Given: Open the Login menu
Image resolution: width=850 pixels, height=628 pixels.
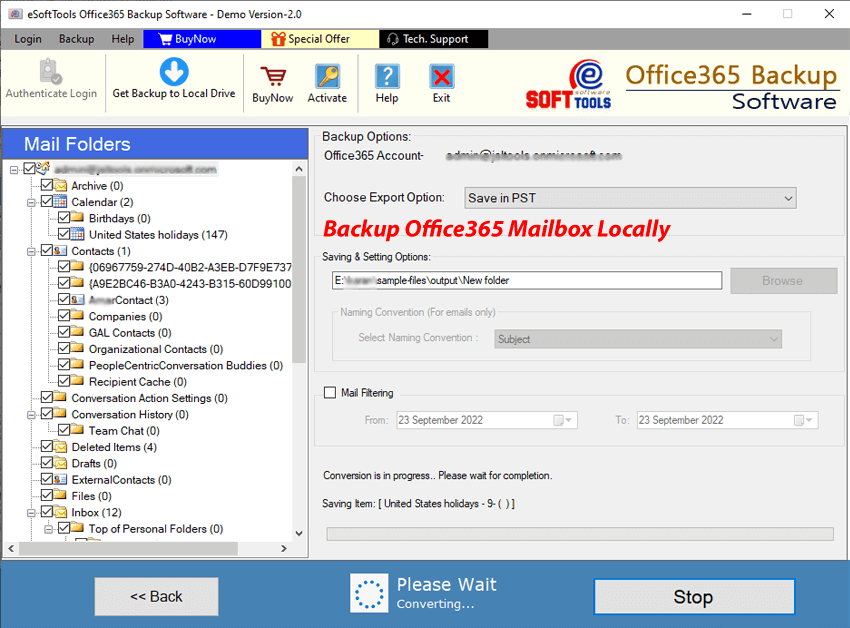Looking at the screenshot, I should tap(28, 39).
